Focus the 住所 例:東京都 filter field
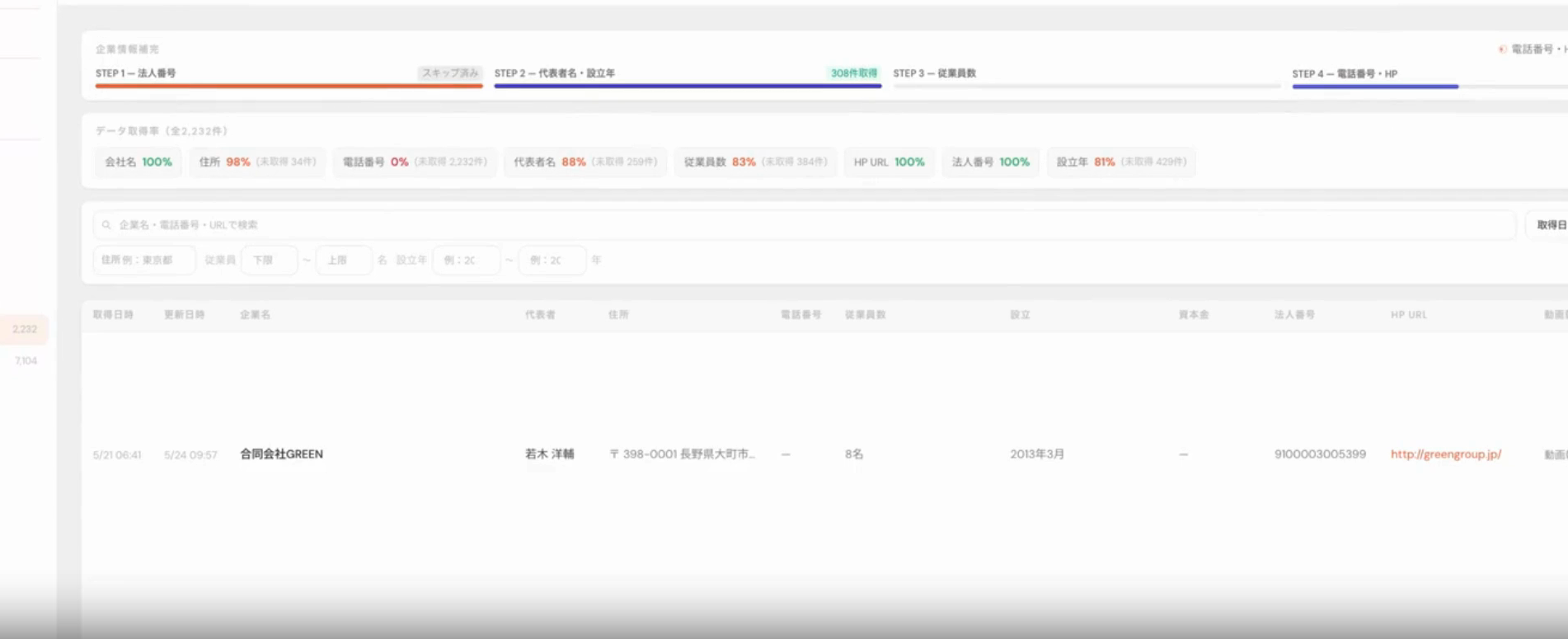 (x=144, y=260)
